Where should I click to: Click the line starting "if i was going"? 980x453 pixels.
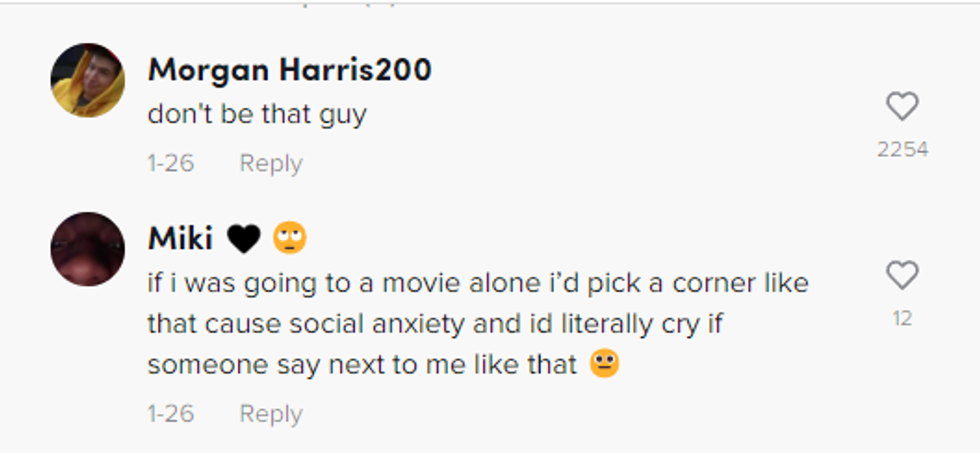coord(477,283)
